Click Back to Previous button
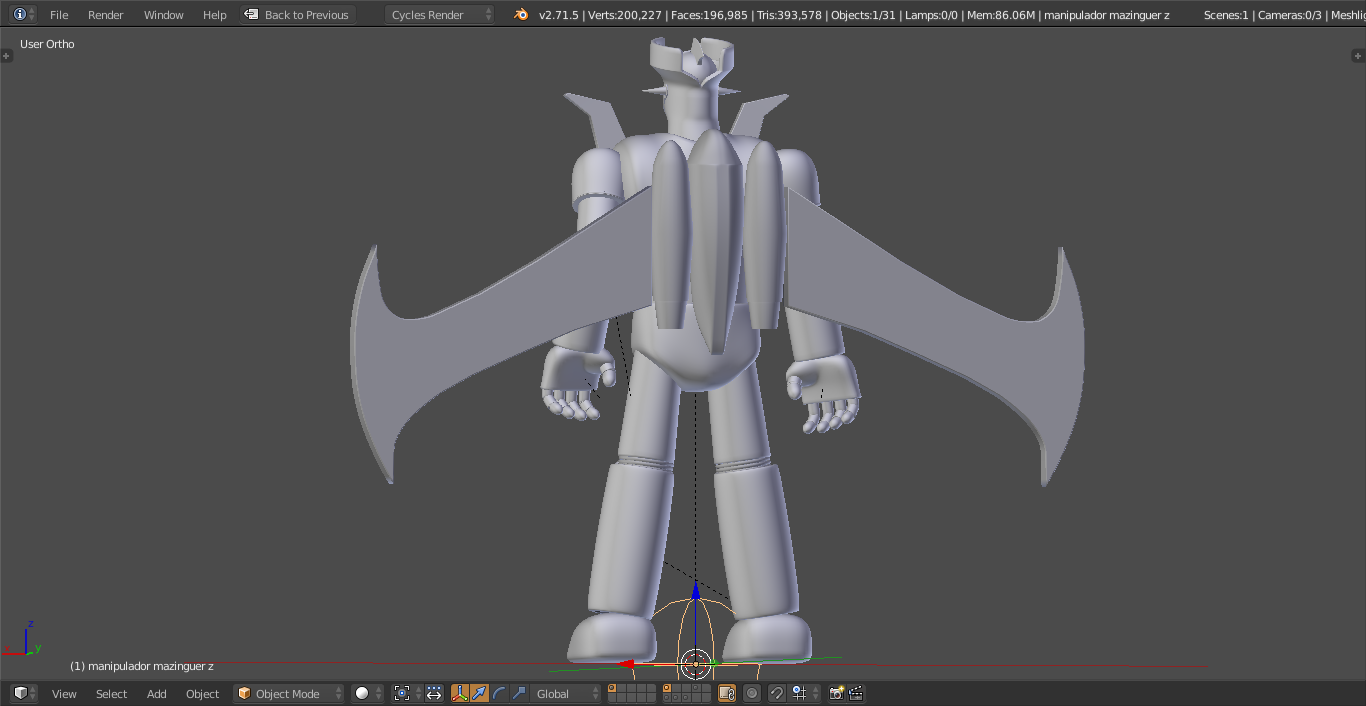The image size is (1366, 706). click(x=298, y=14)
